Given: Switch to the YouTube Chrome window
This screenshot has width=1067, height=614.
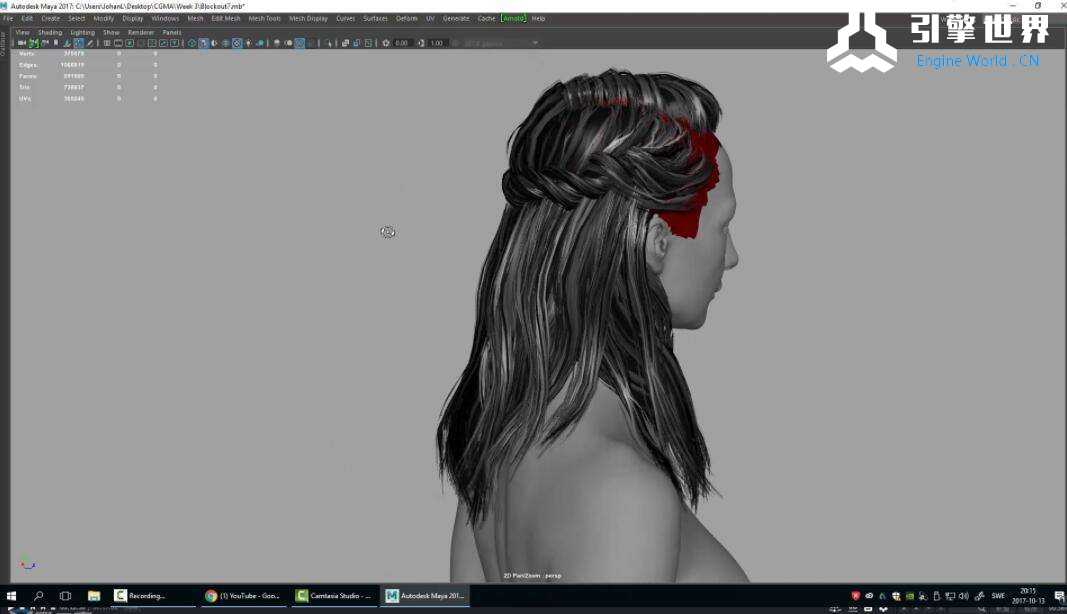Looking at the screenshot, I should pos(242,596).
